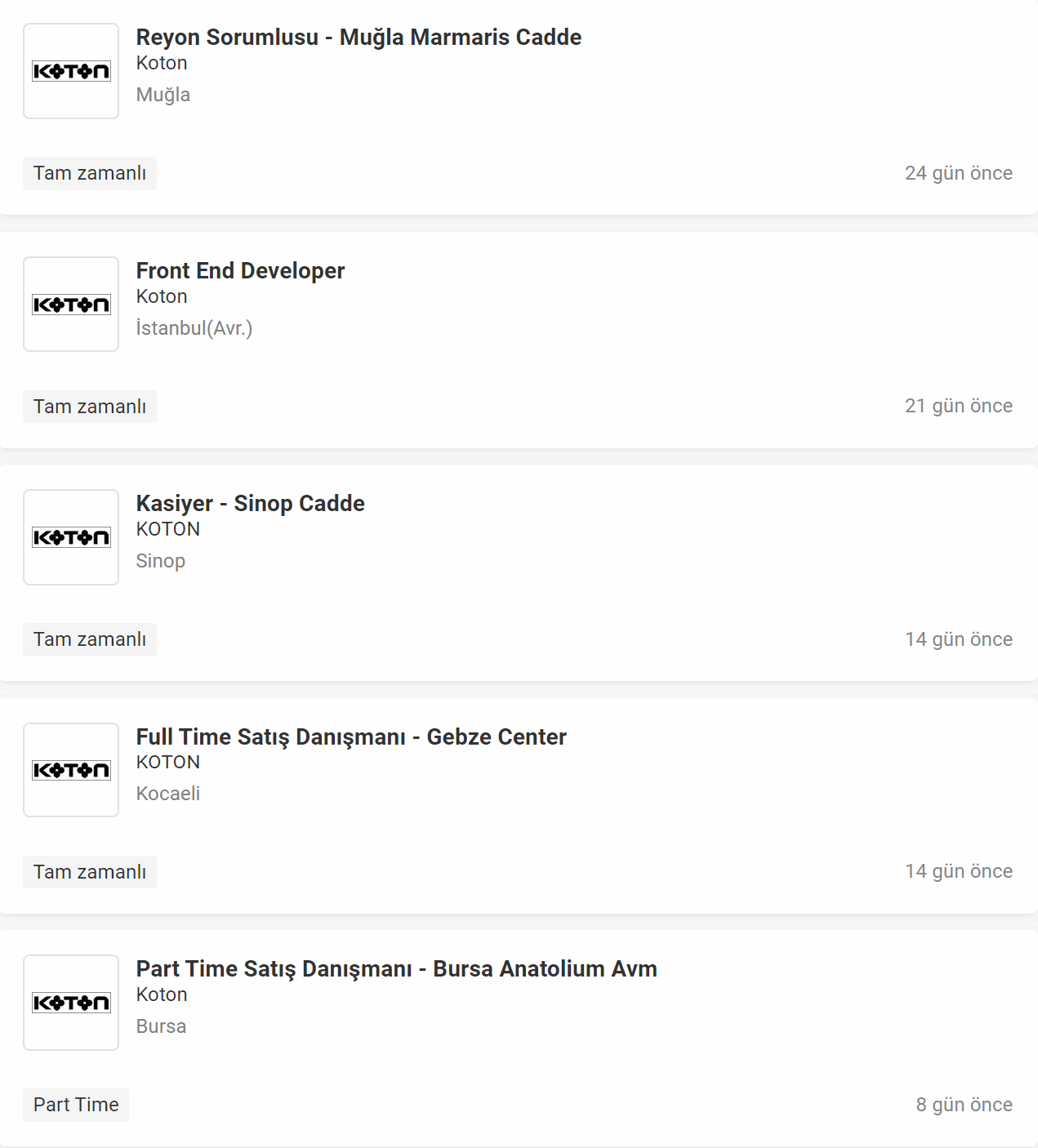Image resolution: width=1038 pixels, height=1148 pixels.
Task: Click Tam zamanlı tag on Kocaeli listing
Action: pos(90,872)
